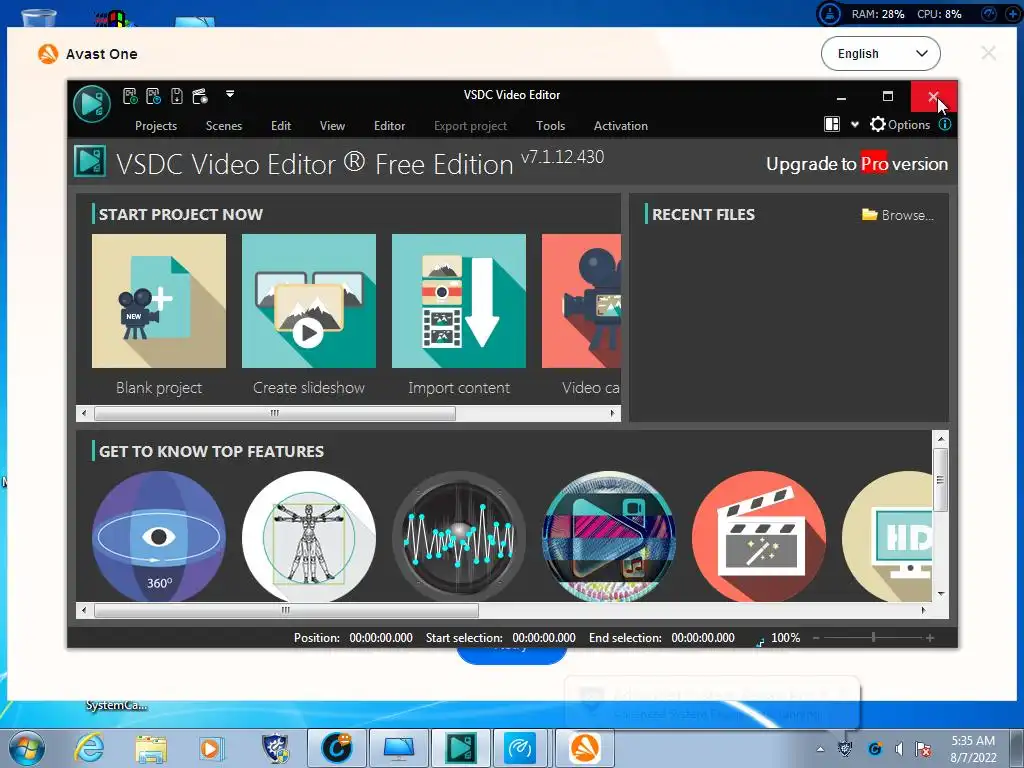Click the End selection timecode value
This screenshot has width=1024, height=768.
click(x=703, y=638)
